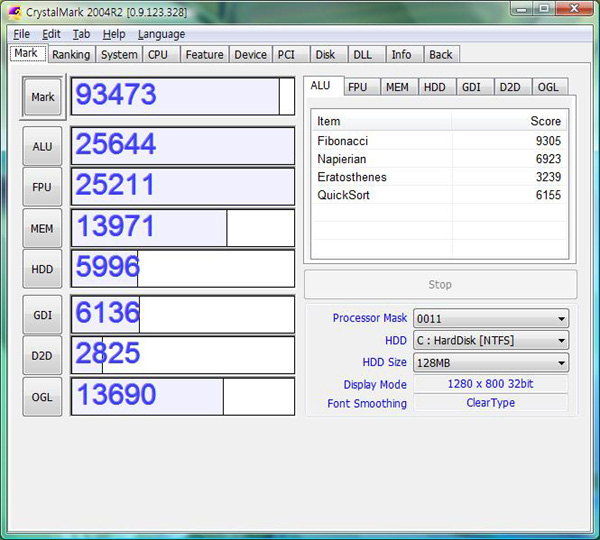Switch to the Device tab

pyautogui.click(x=250, y=55)
